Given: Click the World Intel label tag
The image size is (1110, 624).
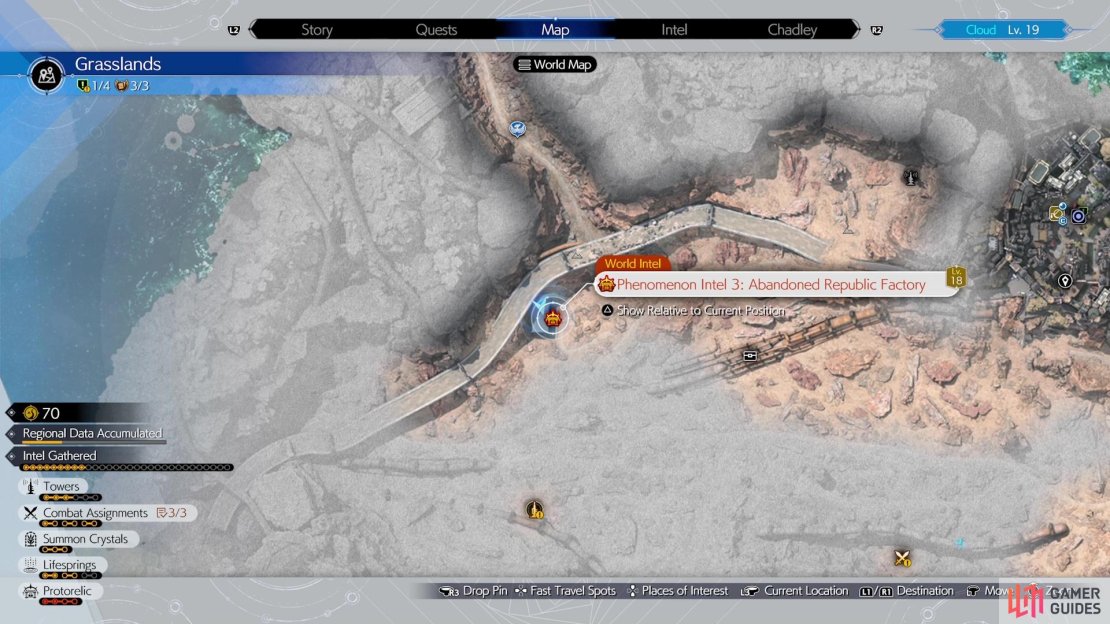Looking at the screenshot, I should point(632,263).
